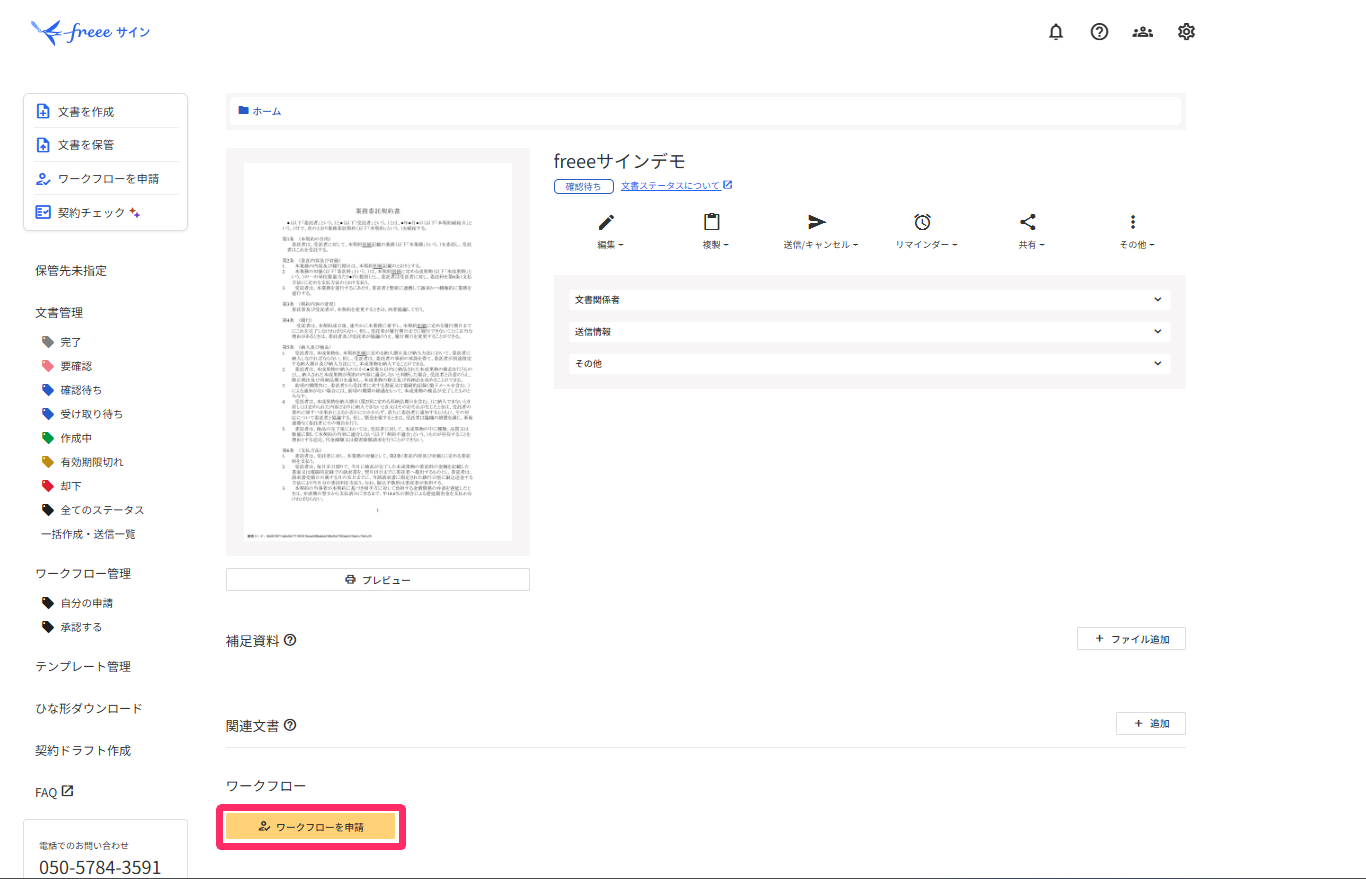Screen dimensions: 1366x879
Task: Open the その他 three-dot menu
Action: [x=1133, y=223]
